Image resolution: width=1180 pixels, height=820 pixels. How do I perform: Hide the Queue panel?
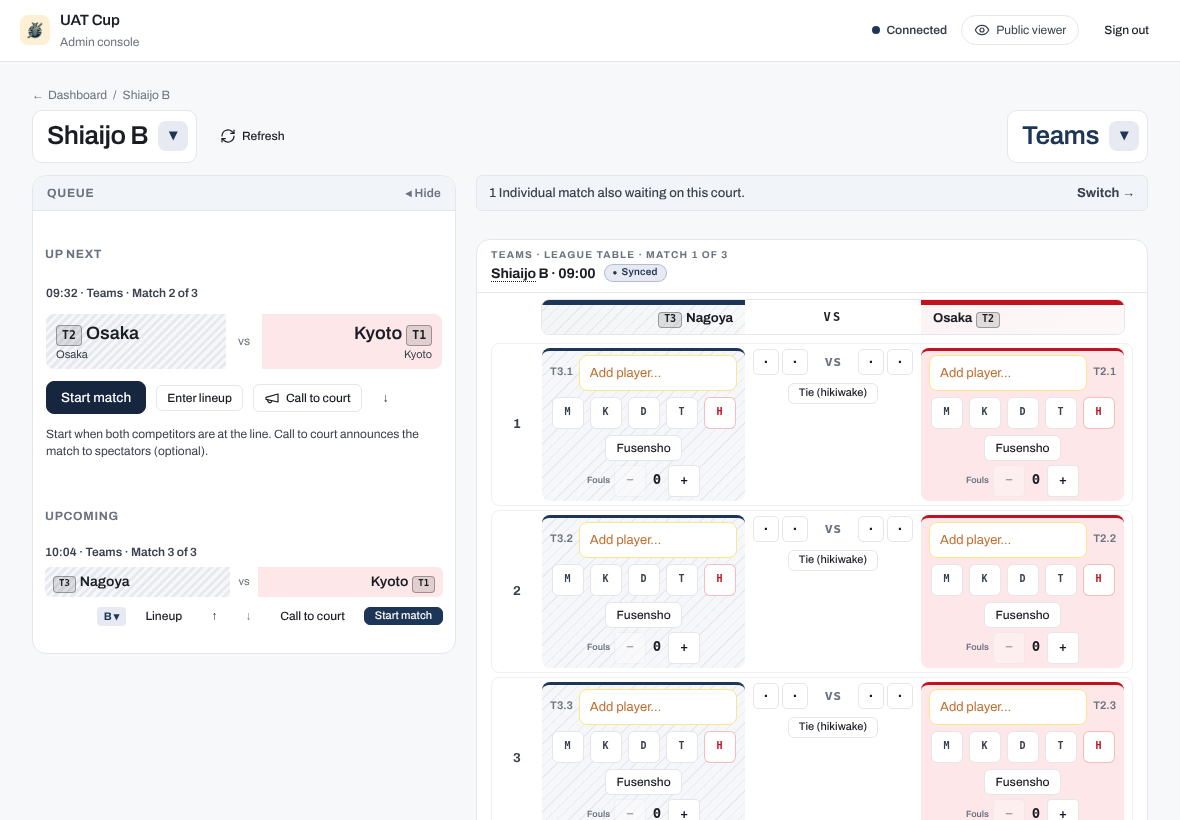[423, 193]
